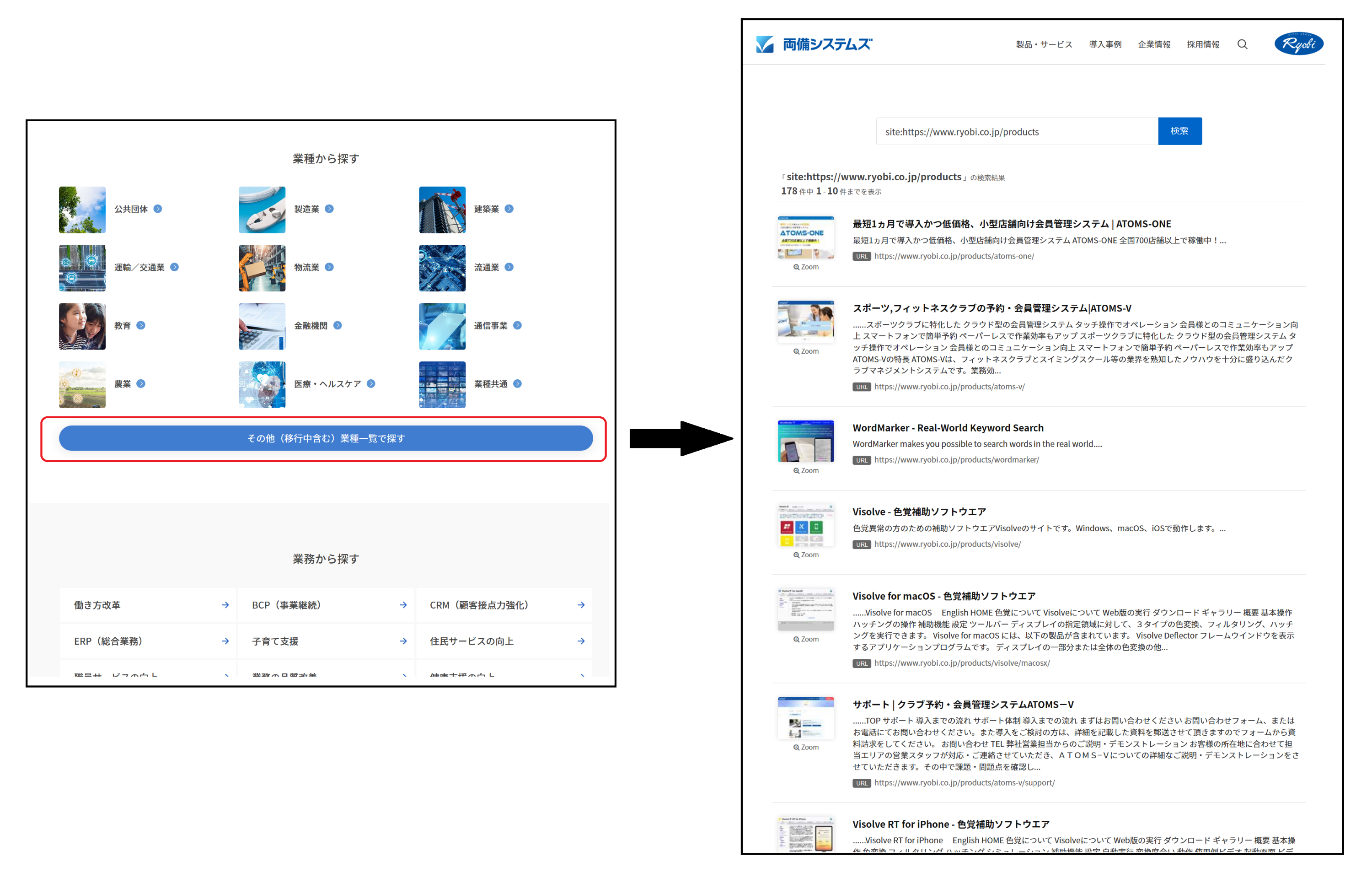Click the arrow icon beside 公共団体
This screenshot has width=1372, height=878.
(x=158, y=209)
